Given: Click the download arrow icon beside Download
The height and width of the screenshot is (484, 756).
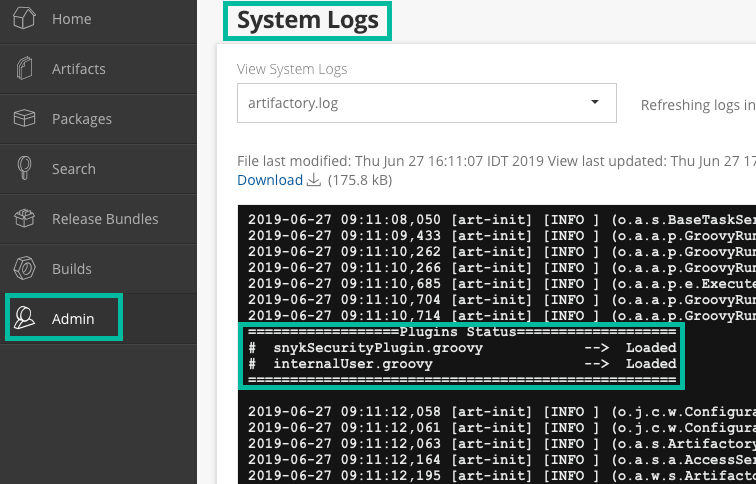Looking at the screenshot, I should (x=313, y=181).
